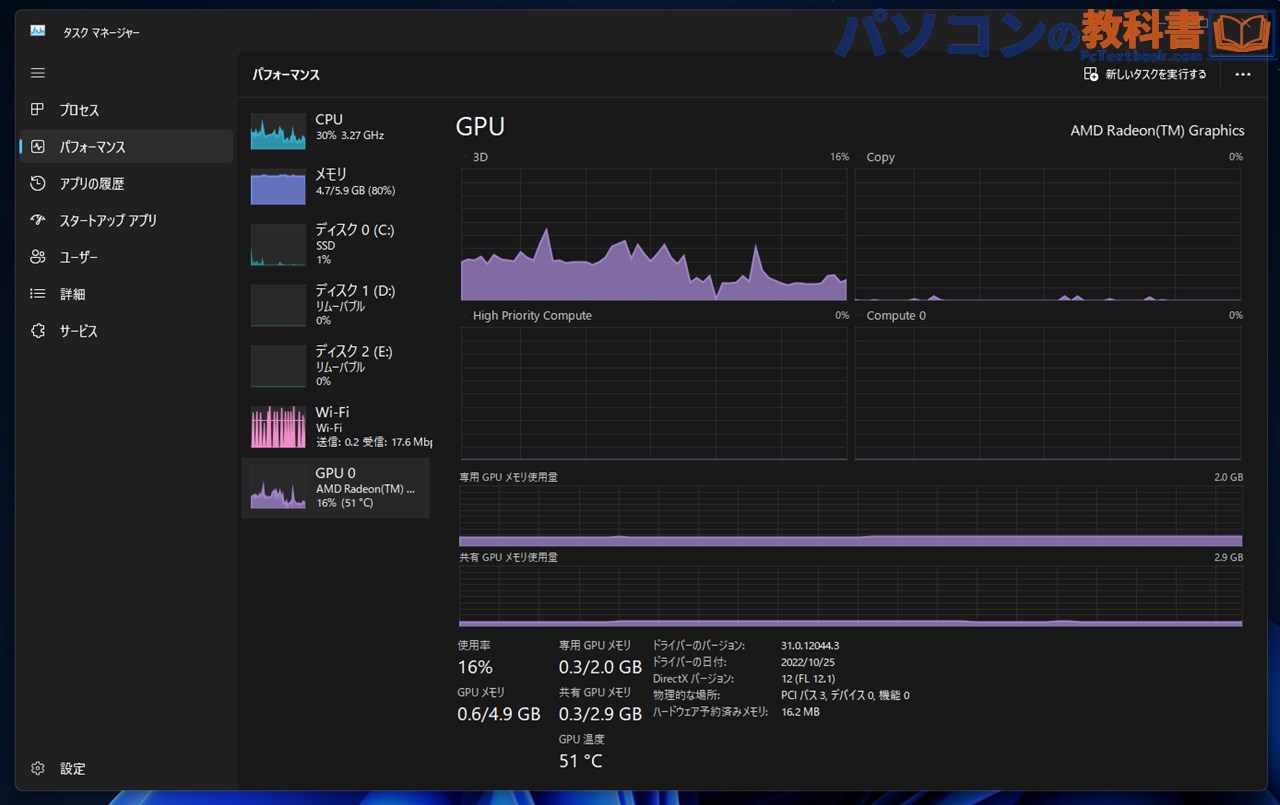This screenshot has height=805, width=1280.
Task: Select the CPU performance thumbnail
Action: click(x=335, y=131)
